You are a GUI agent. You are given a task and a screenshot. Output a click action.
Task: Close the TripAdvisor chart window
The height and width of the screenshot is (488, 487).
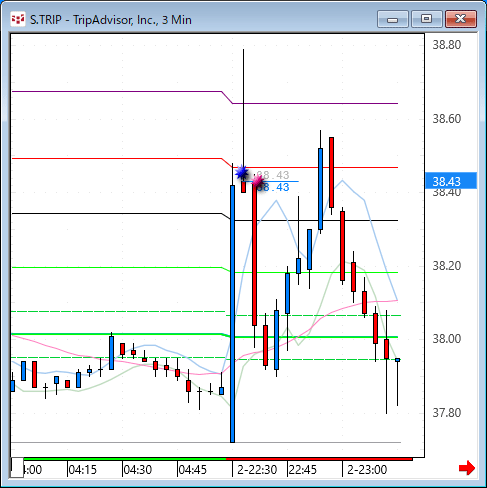click(x=461, y=19)
